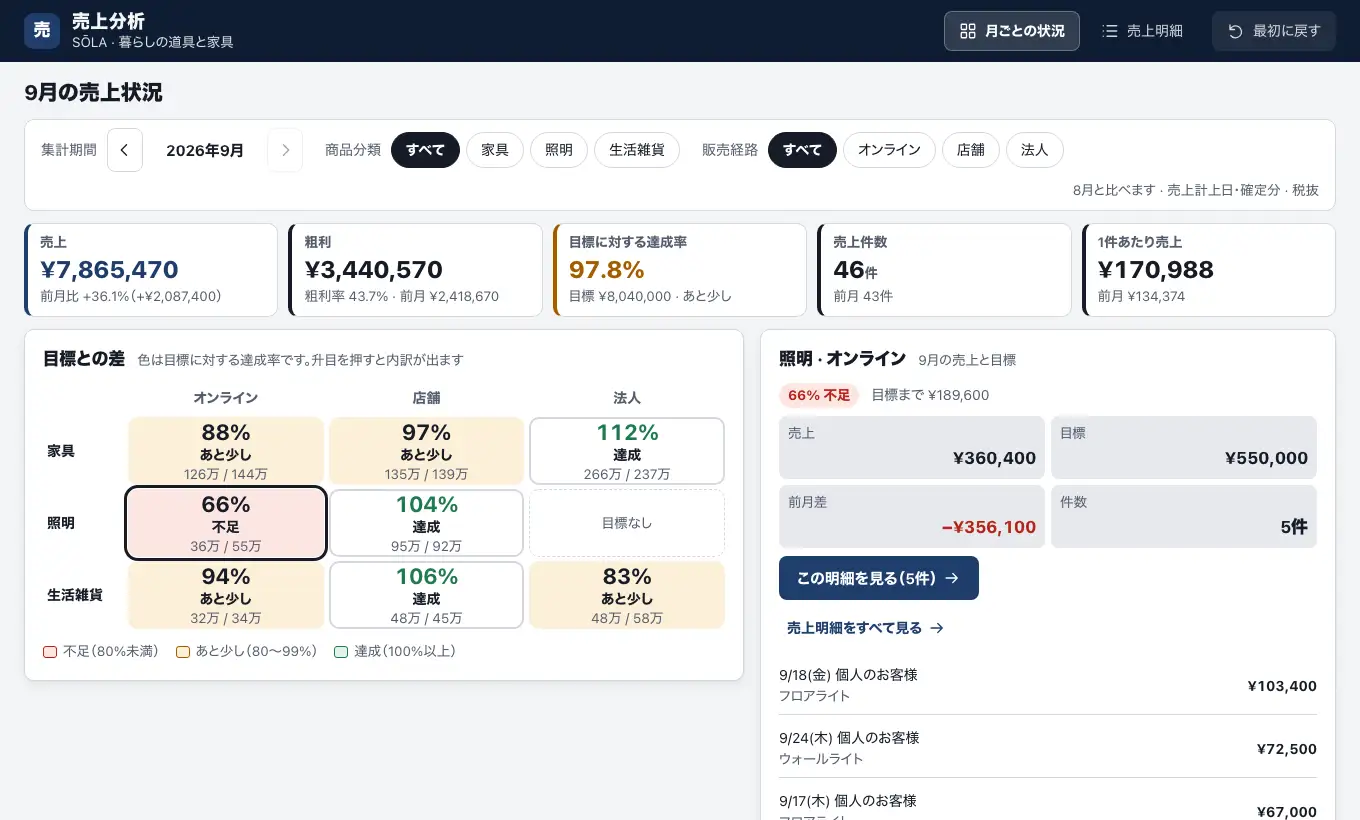The width and height of the screenshot is (1360, 820).
Task: Click the orange あと少し legend swatch
Action: click(x=183, y=652)
